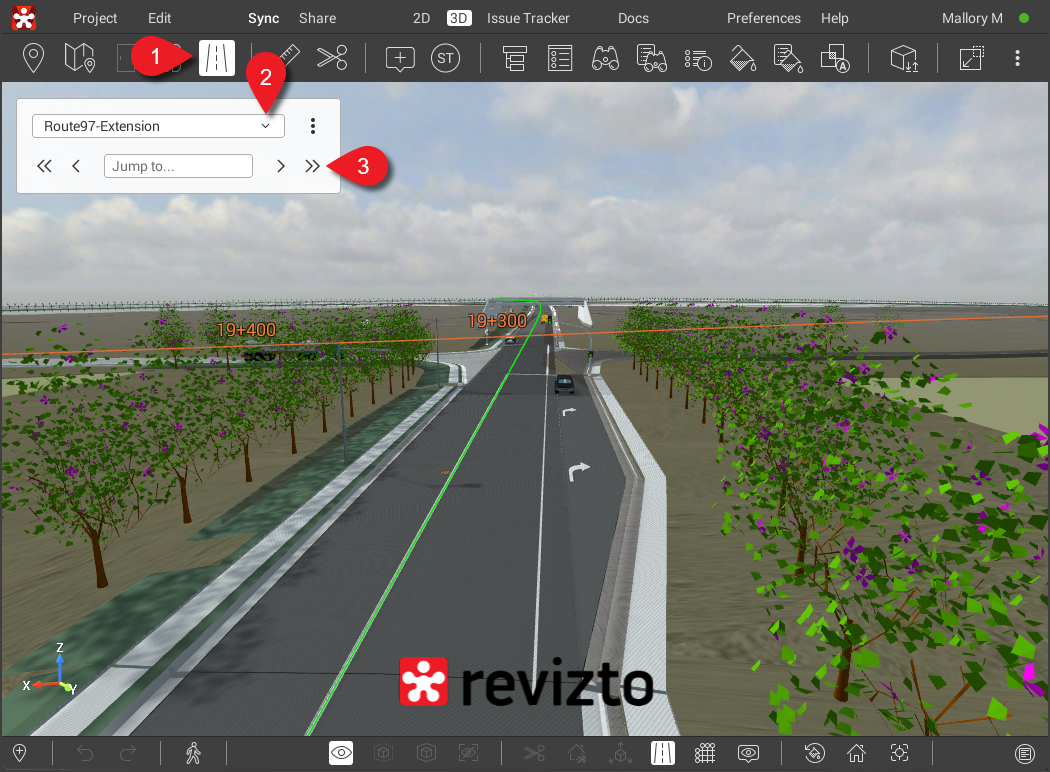Click the add issue comment icon

coord(400,58)
